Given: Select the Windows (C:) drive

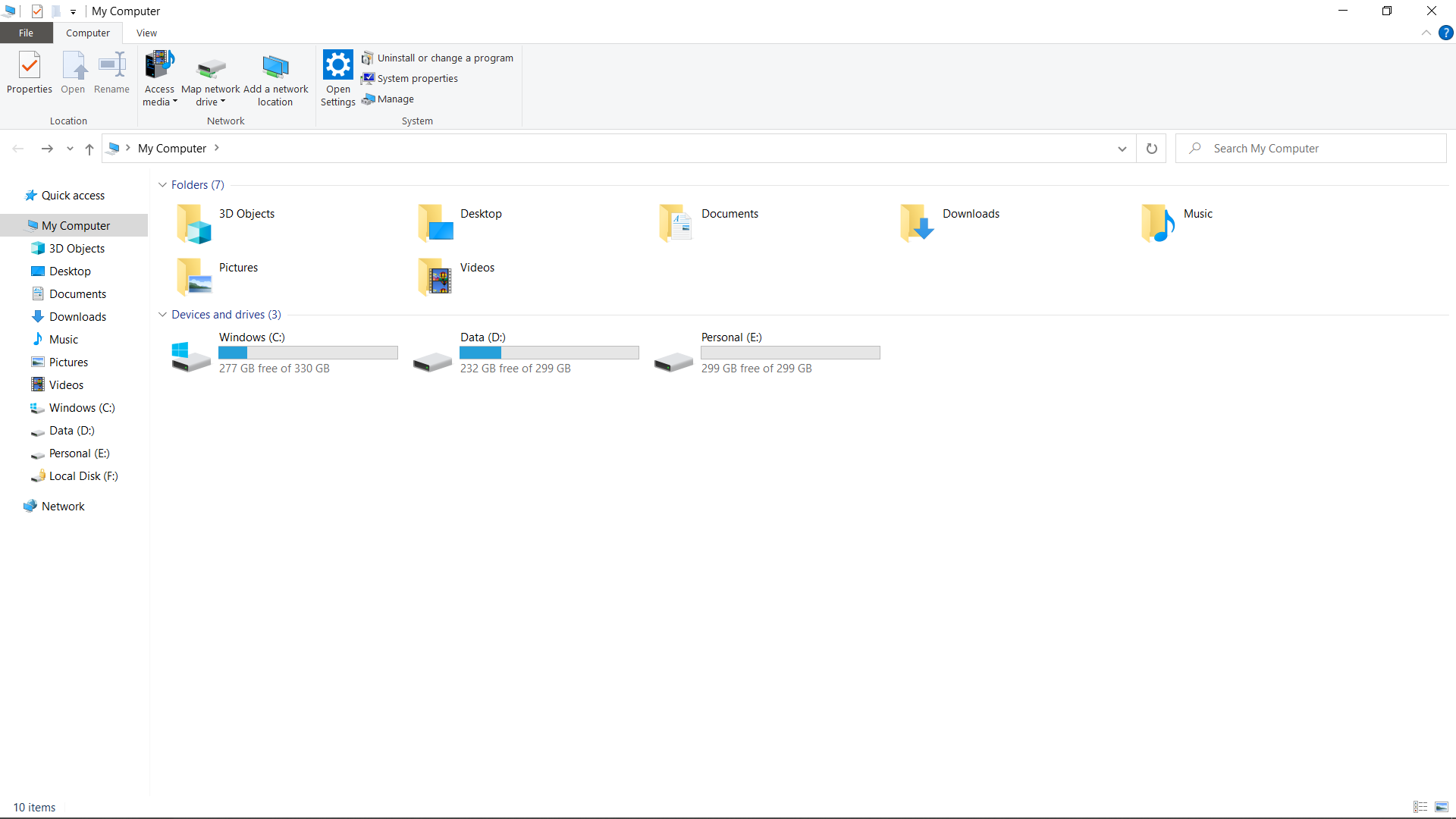Looking at the screenshot, I should tap(284, 353).
